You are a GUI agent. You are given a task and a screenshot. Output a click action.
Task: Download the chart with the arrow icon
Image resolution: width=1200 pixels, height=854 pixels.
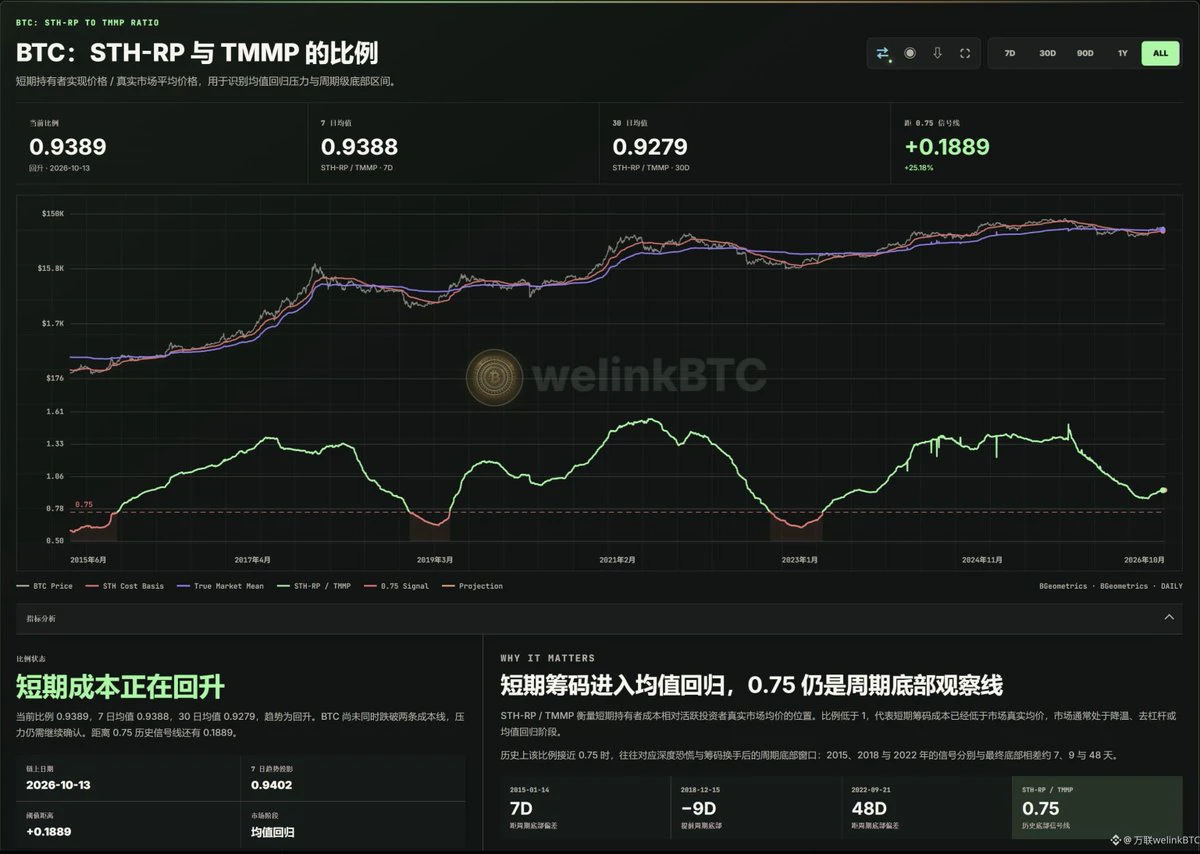click(937, 53)
